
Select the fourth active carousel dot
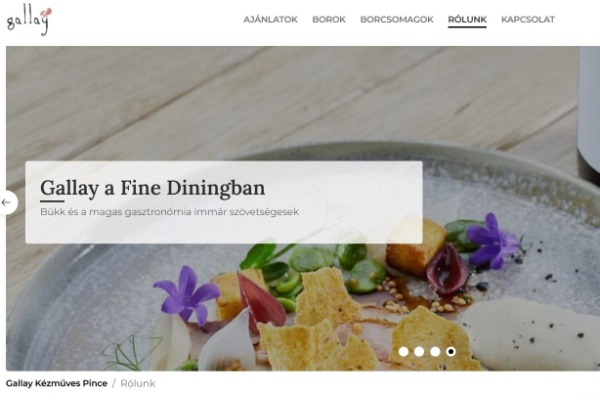(x=451, y=351)
